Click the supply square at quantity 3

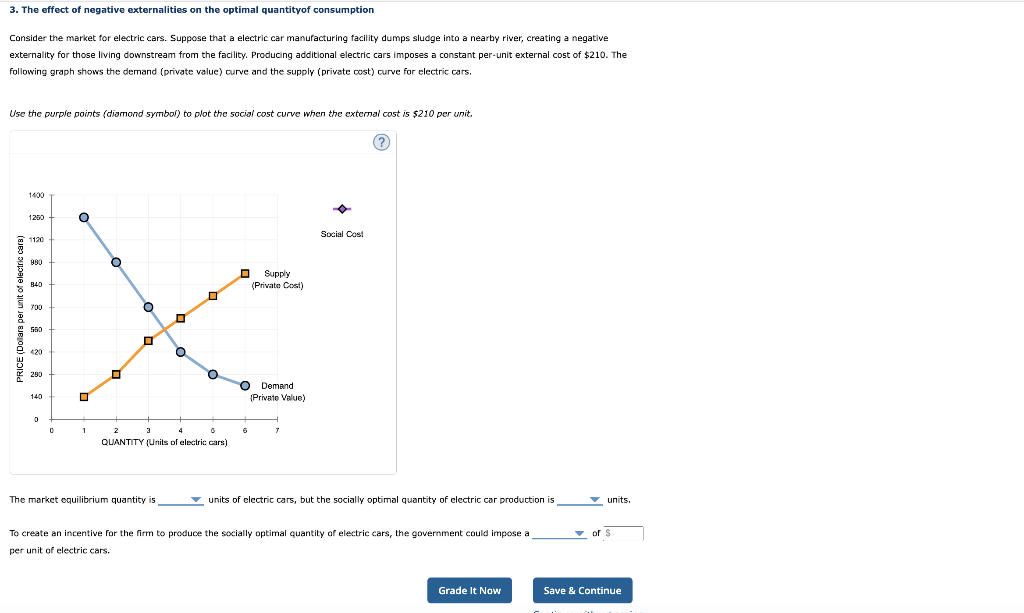click(x=148, y=339)
